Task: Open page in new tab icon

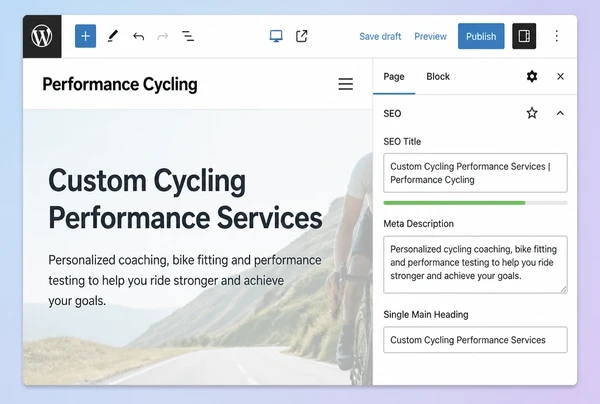Action: pos(302,36)
